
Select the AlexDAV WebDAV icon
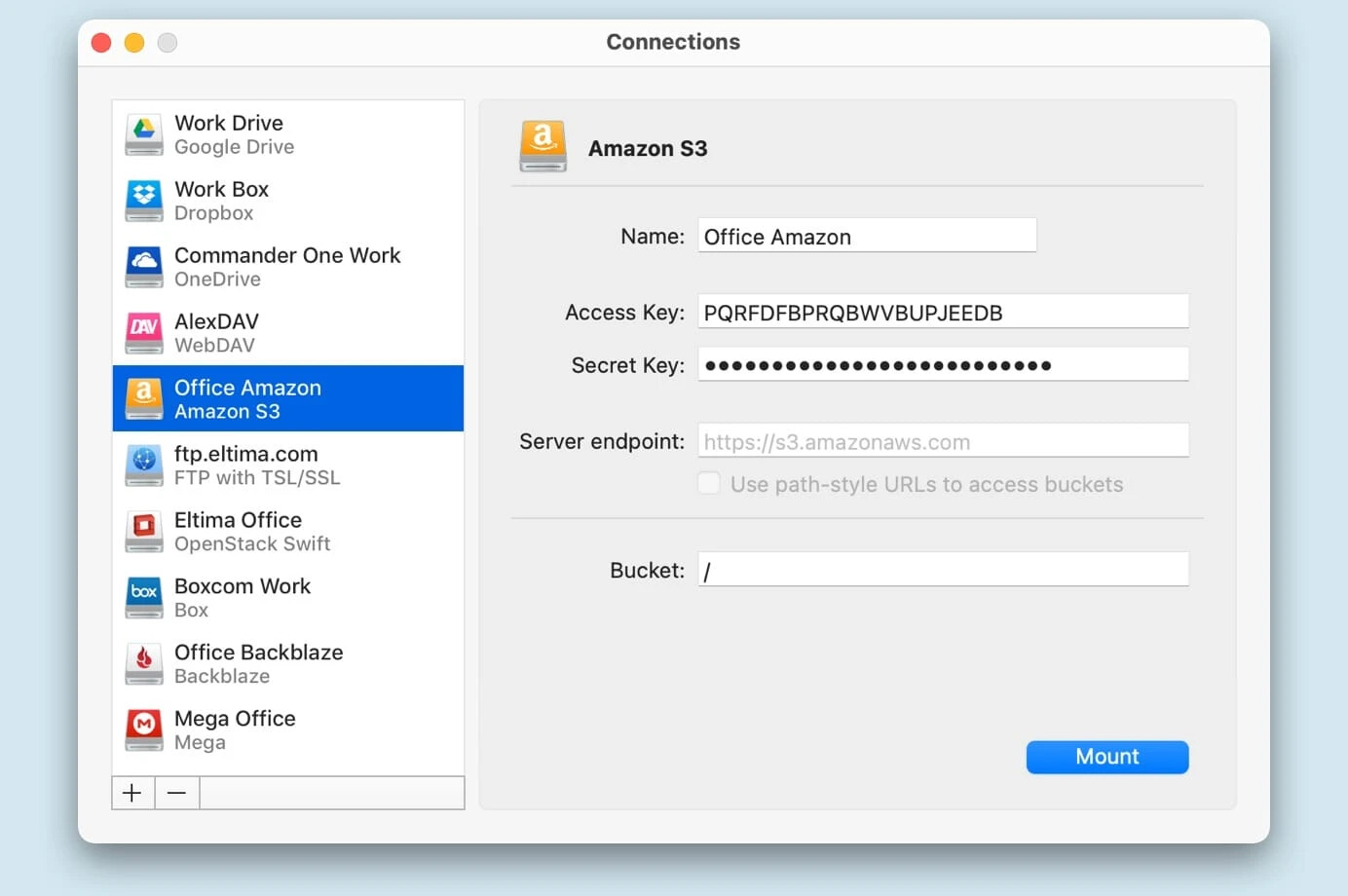pos(144,333)
